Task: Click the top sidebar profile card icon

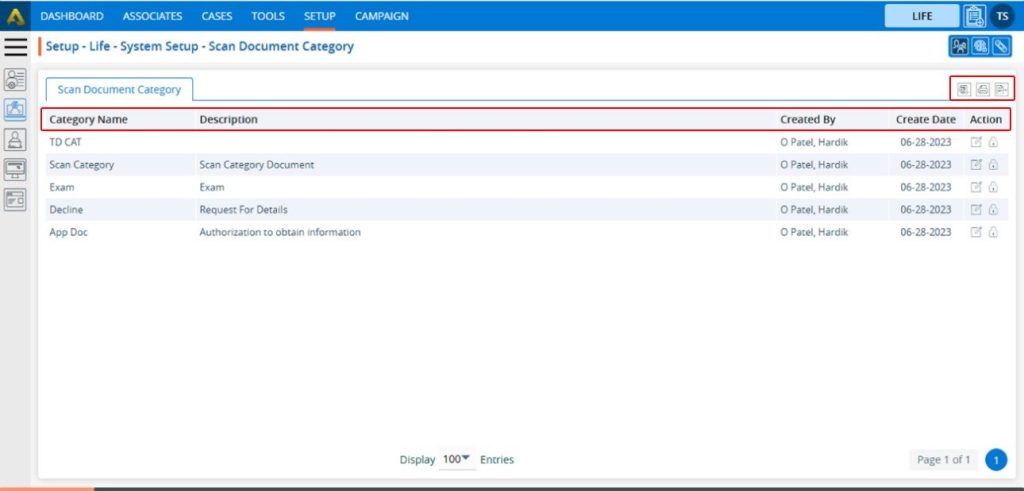Action: 15,80
